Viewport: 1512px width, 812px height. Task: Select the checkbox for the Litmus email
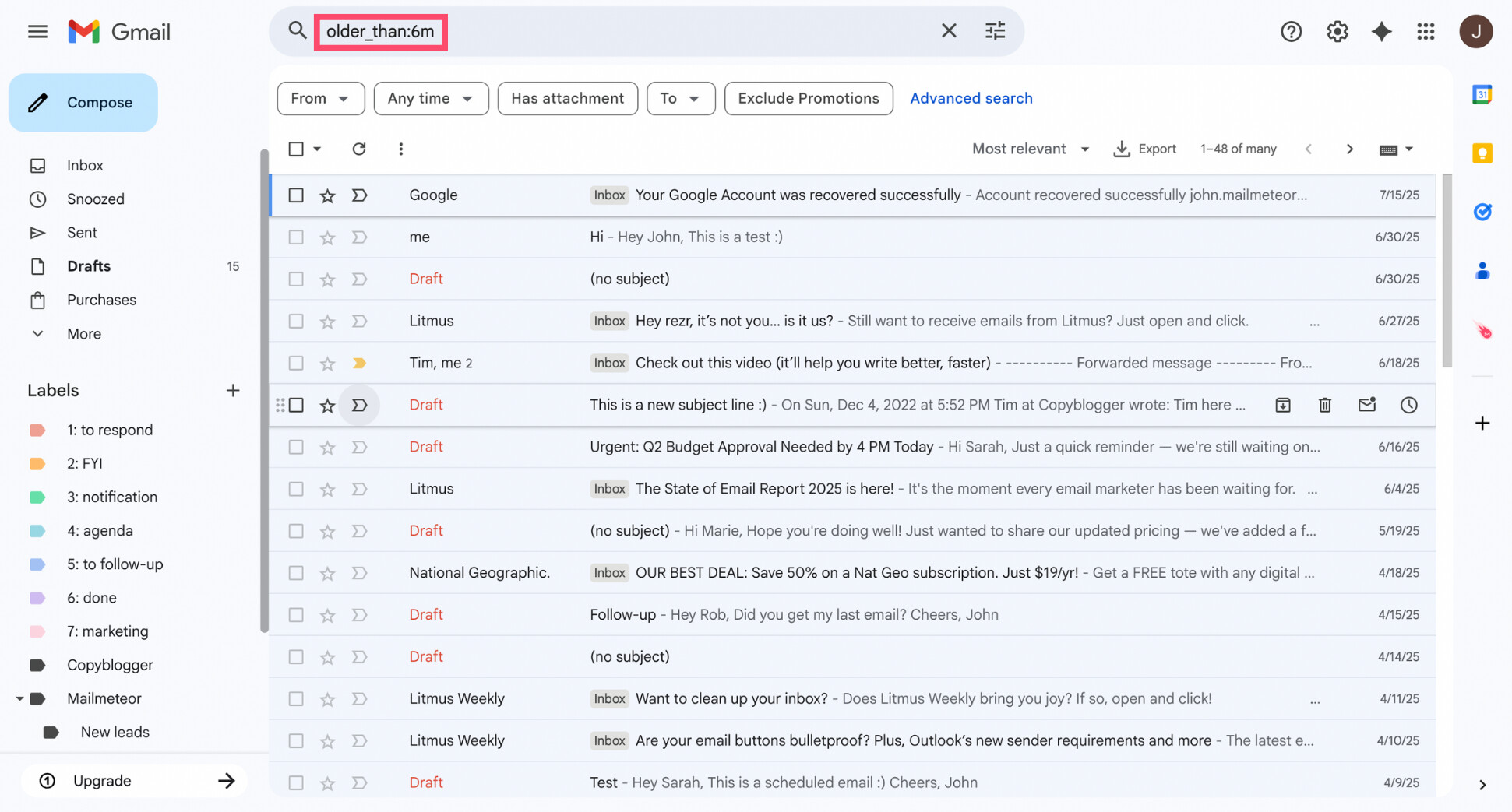pyautogui.click(x=296, y=320)
